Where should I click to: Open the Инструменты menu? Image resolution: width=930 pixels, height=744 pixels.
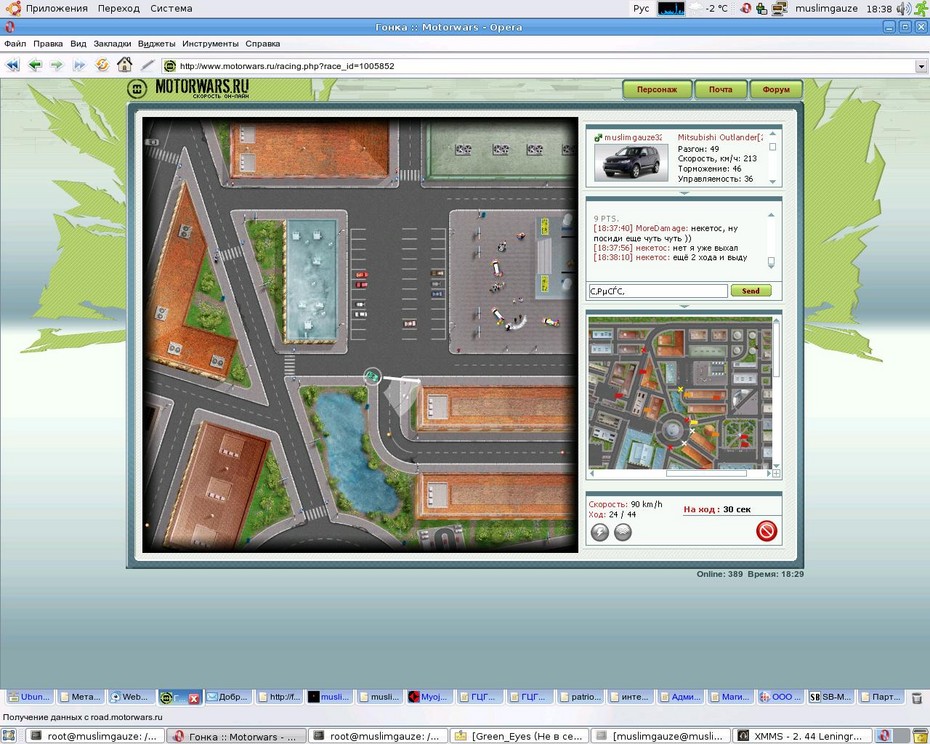click(211, 44)
